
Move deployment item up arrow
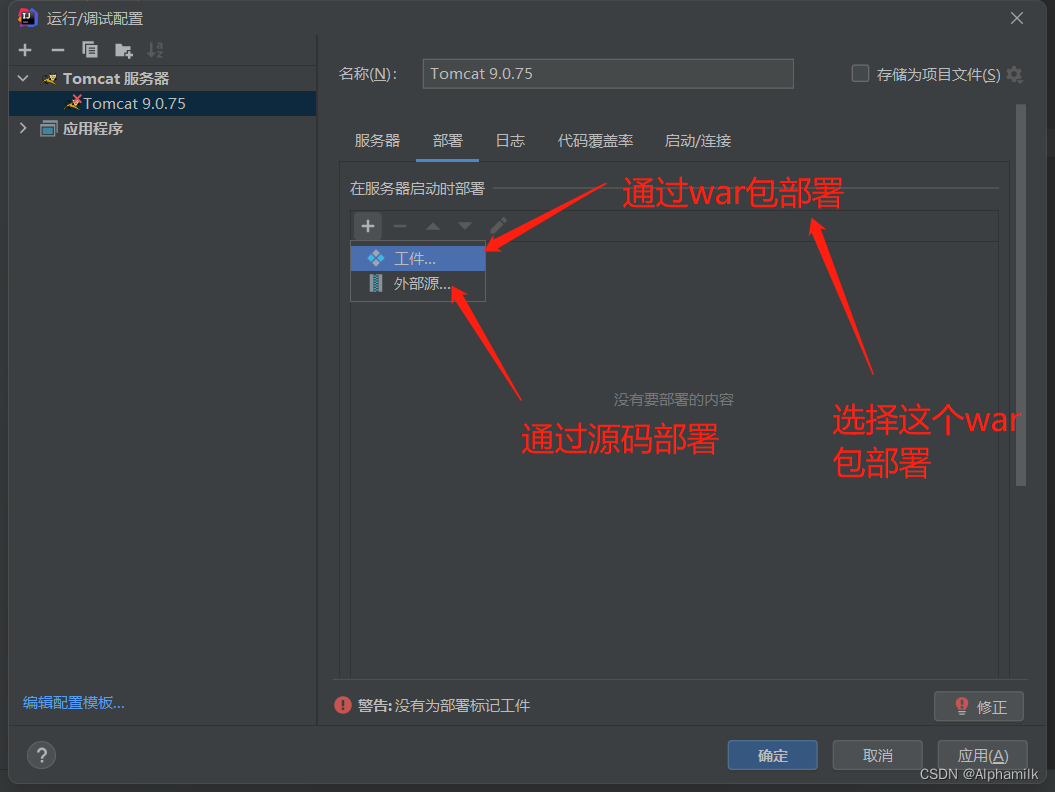pyautogui.click(x=433, y=226)
